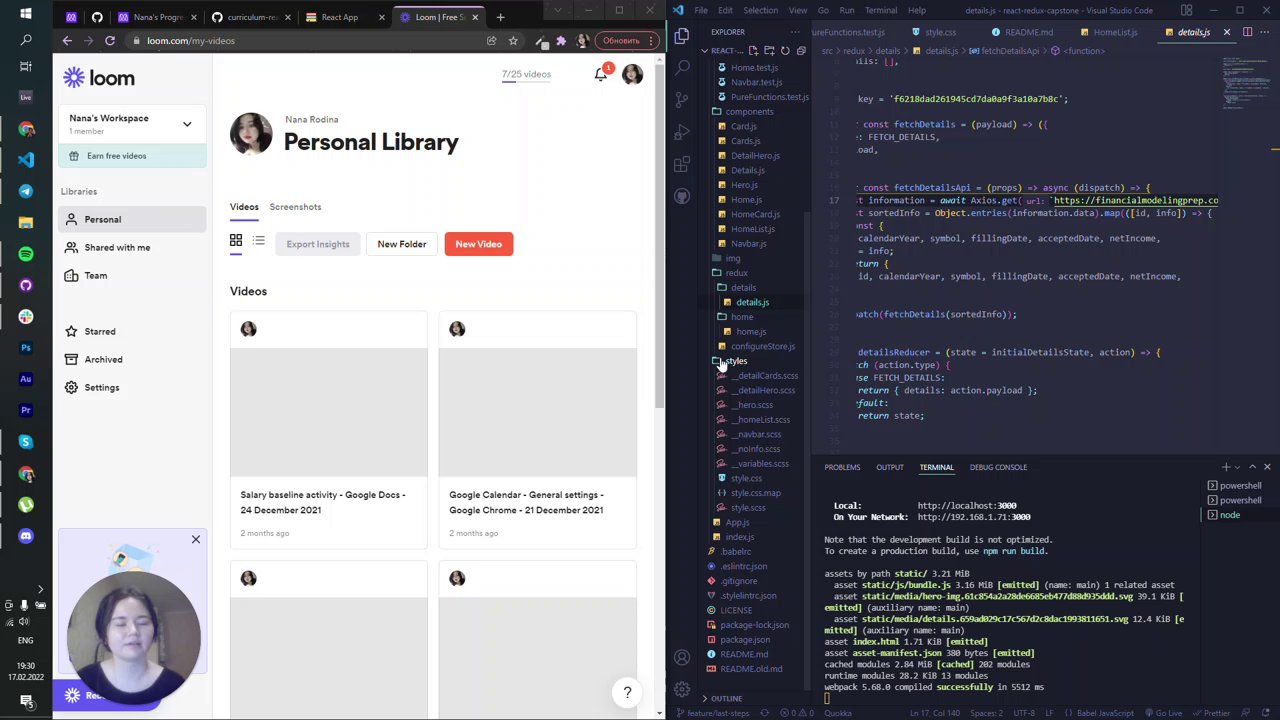Open the Chrome extensions puzzle icon

click(561, 41)
